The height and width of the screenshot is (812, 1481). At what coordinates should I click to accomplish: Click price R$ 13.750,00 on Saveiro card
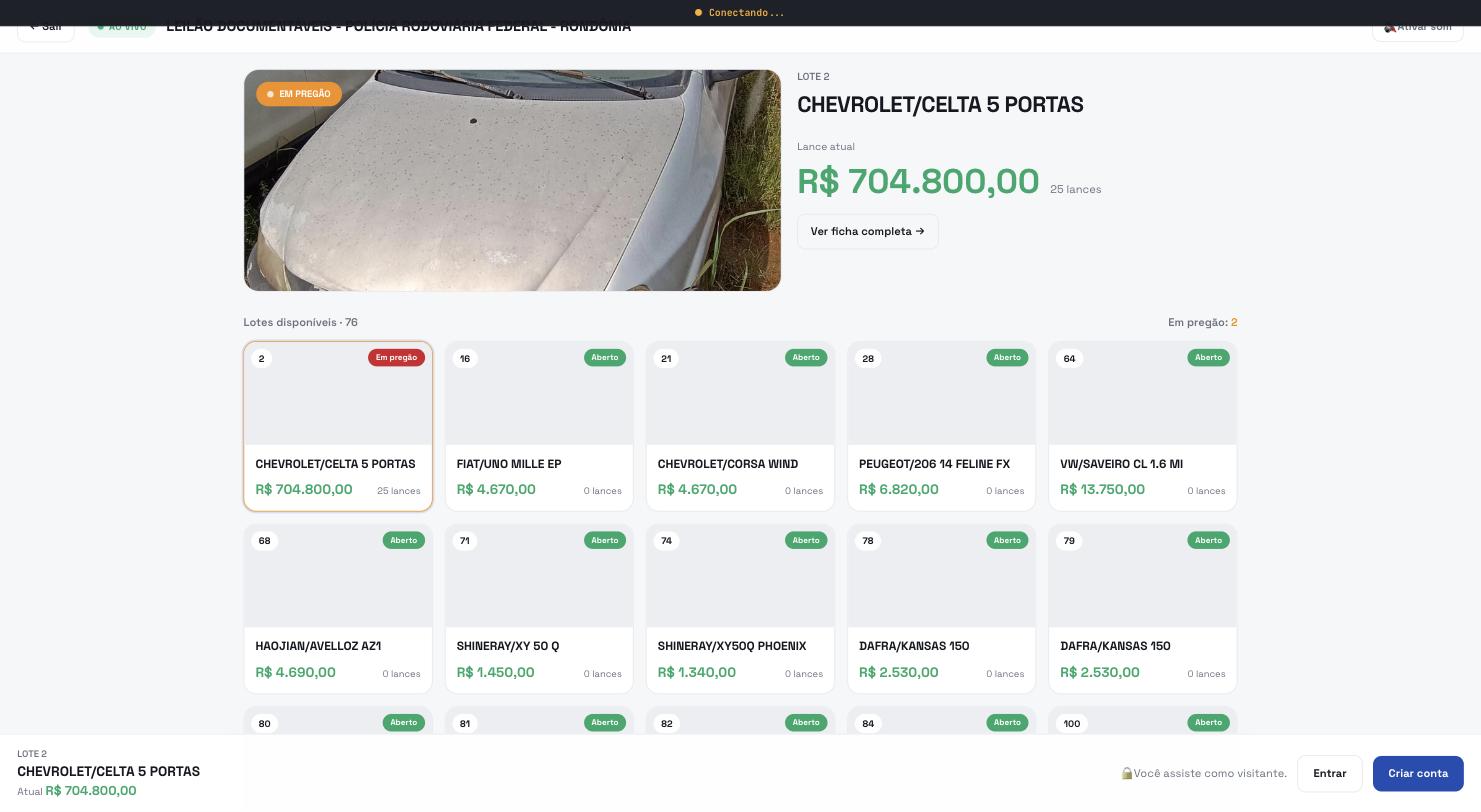pos(1102,489)
